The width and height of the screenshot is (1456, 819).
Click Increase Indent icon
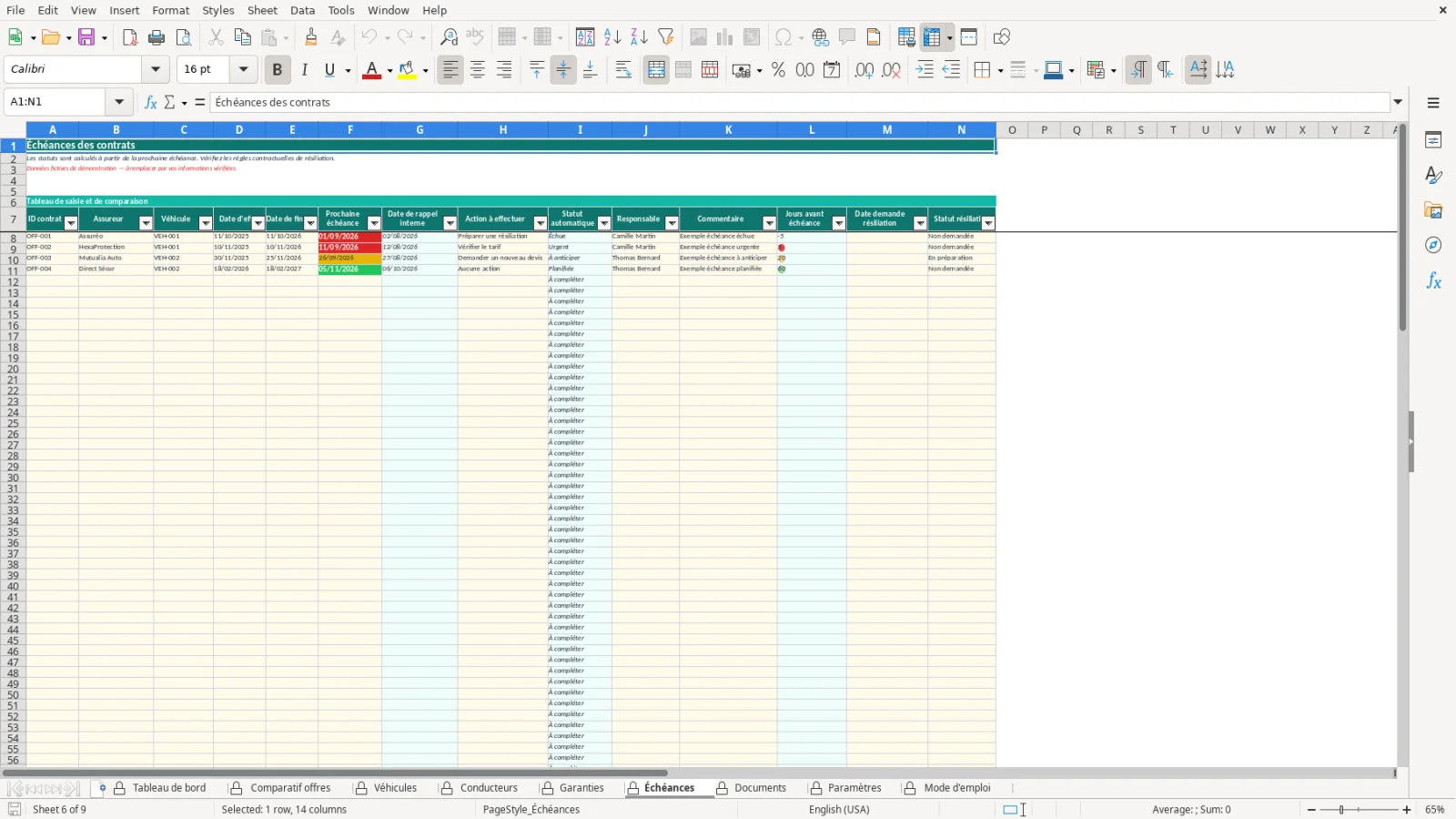925,70
